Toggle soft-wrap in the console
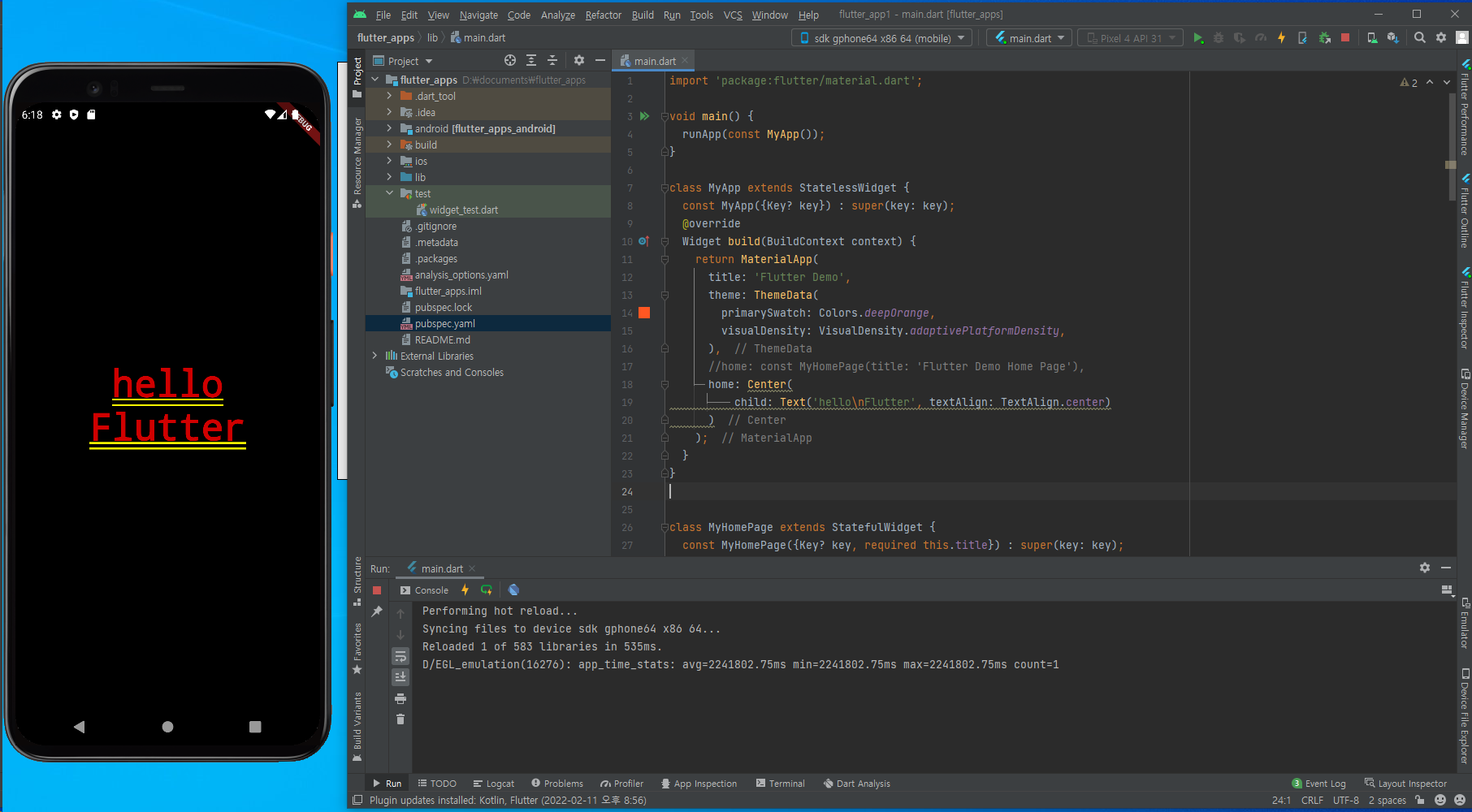The width and height of the screenshot is (1472, 812). (x=400, y=656)
